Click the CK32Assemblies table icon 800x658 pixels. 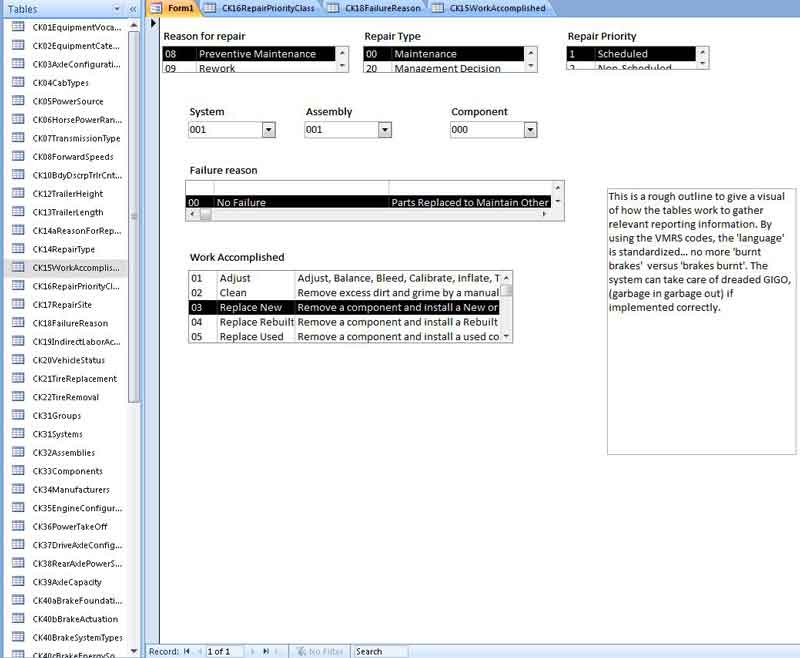[18, 451]
